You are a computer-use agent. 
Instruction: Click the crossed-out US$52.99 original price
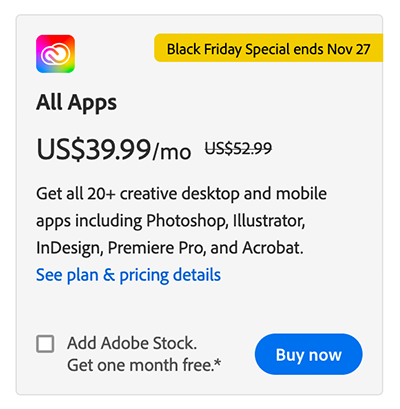238,148
